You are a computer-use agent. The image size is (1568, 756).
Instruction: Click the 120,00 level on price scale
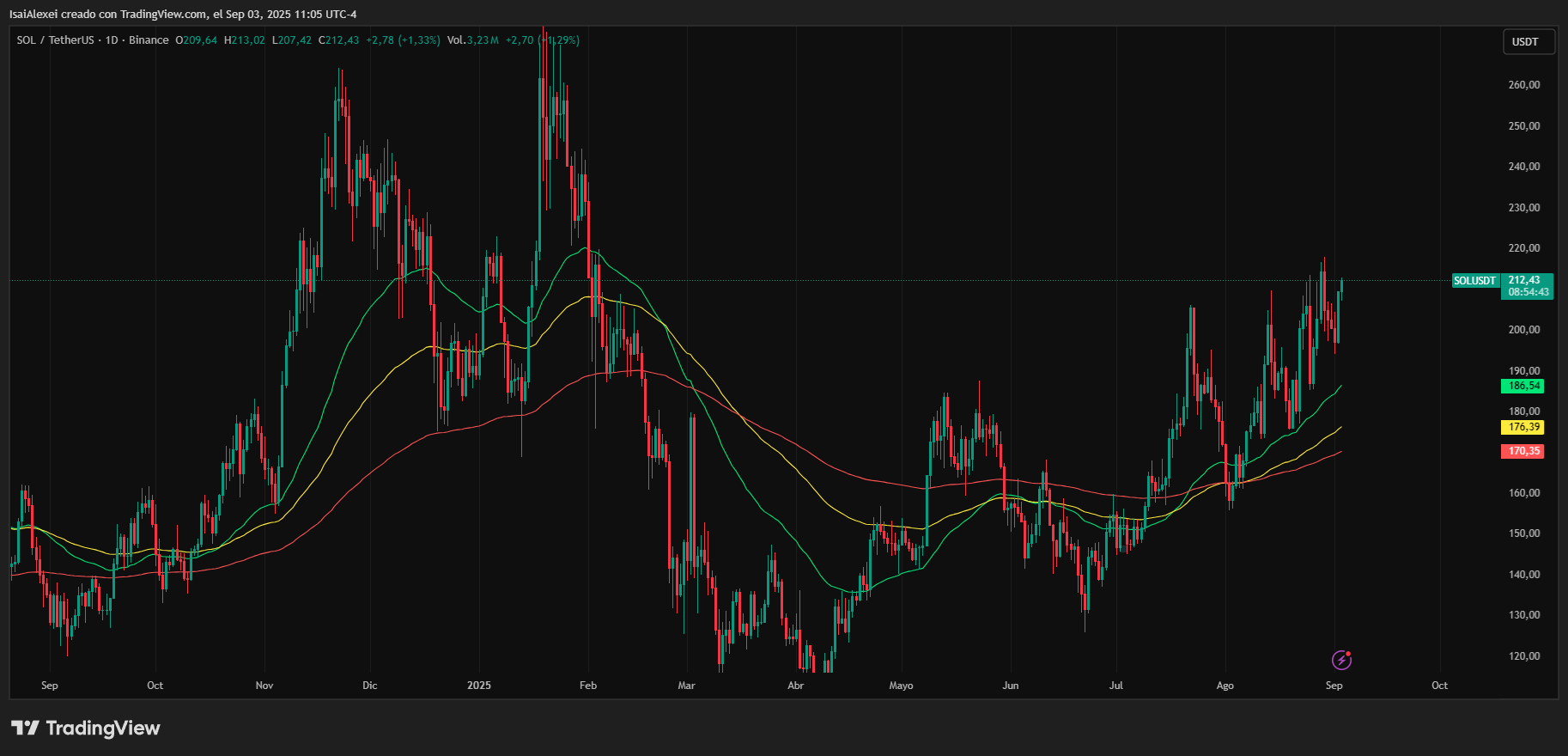pyautogui.click(x=1523, y=656)
